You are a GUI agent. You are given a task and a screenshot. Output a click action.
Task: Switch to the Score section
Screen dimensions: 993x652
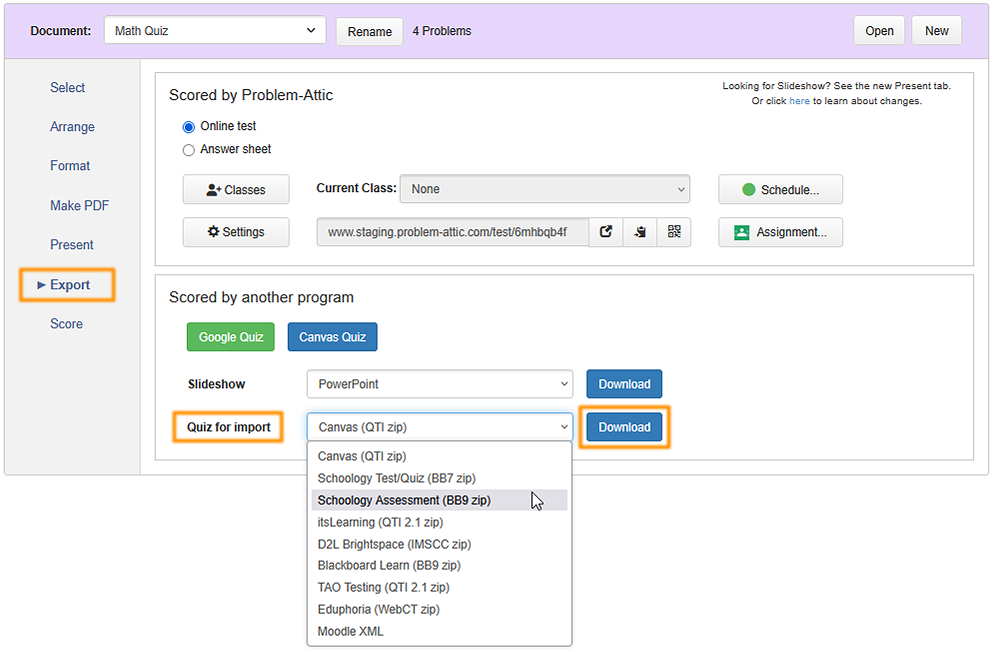tap(66, 323)
